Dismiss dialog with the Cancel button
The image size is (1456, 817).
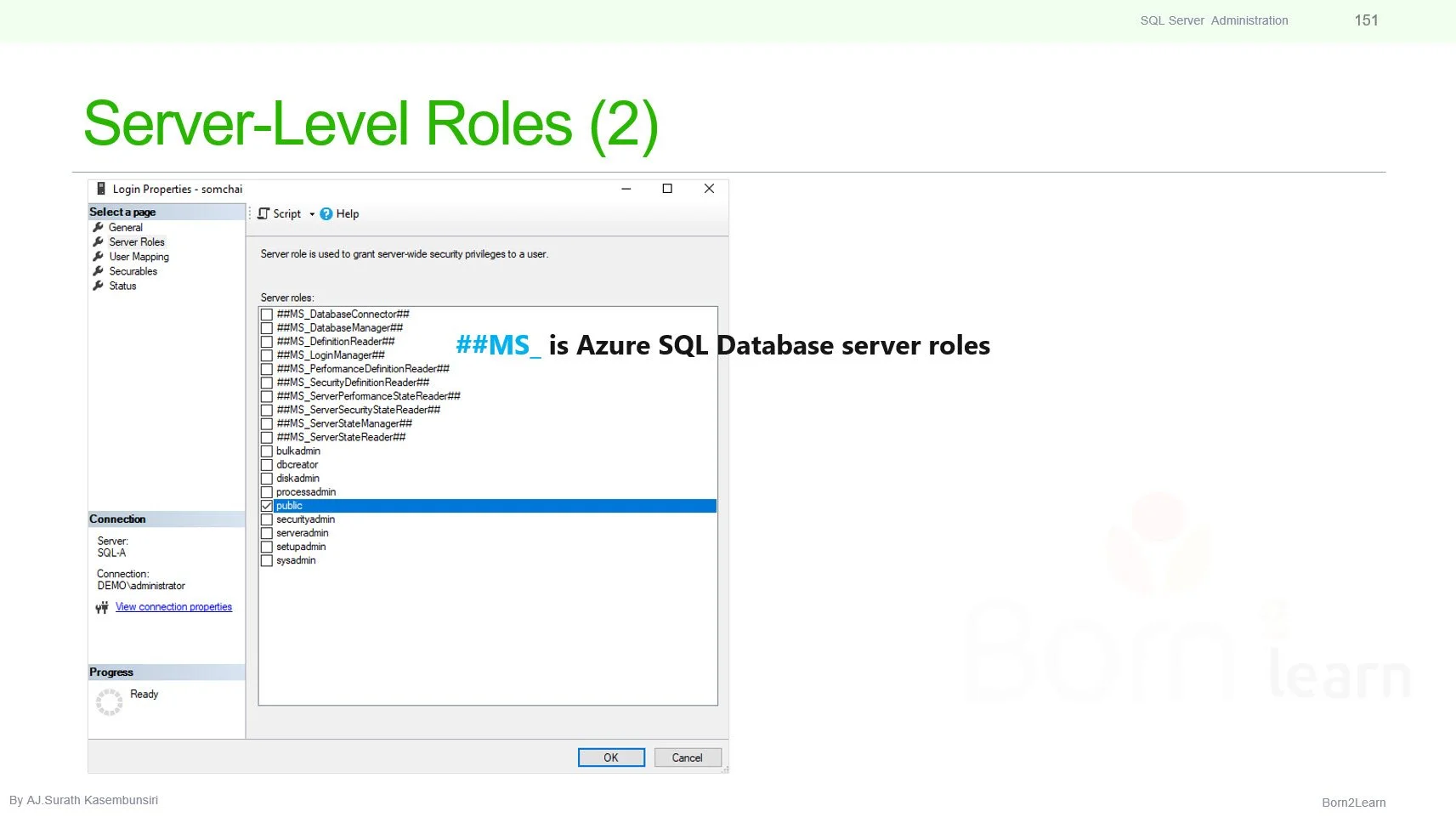pos(688,757)
